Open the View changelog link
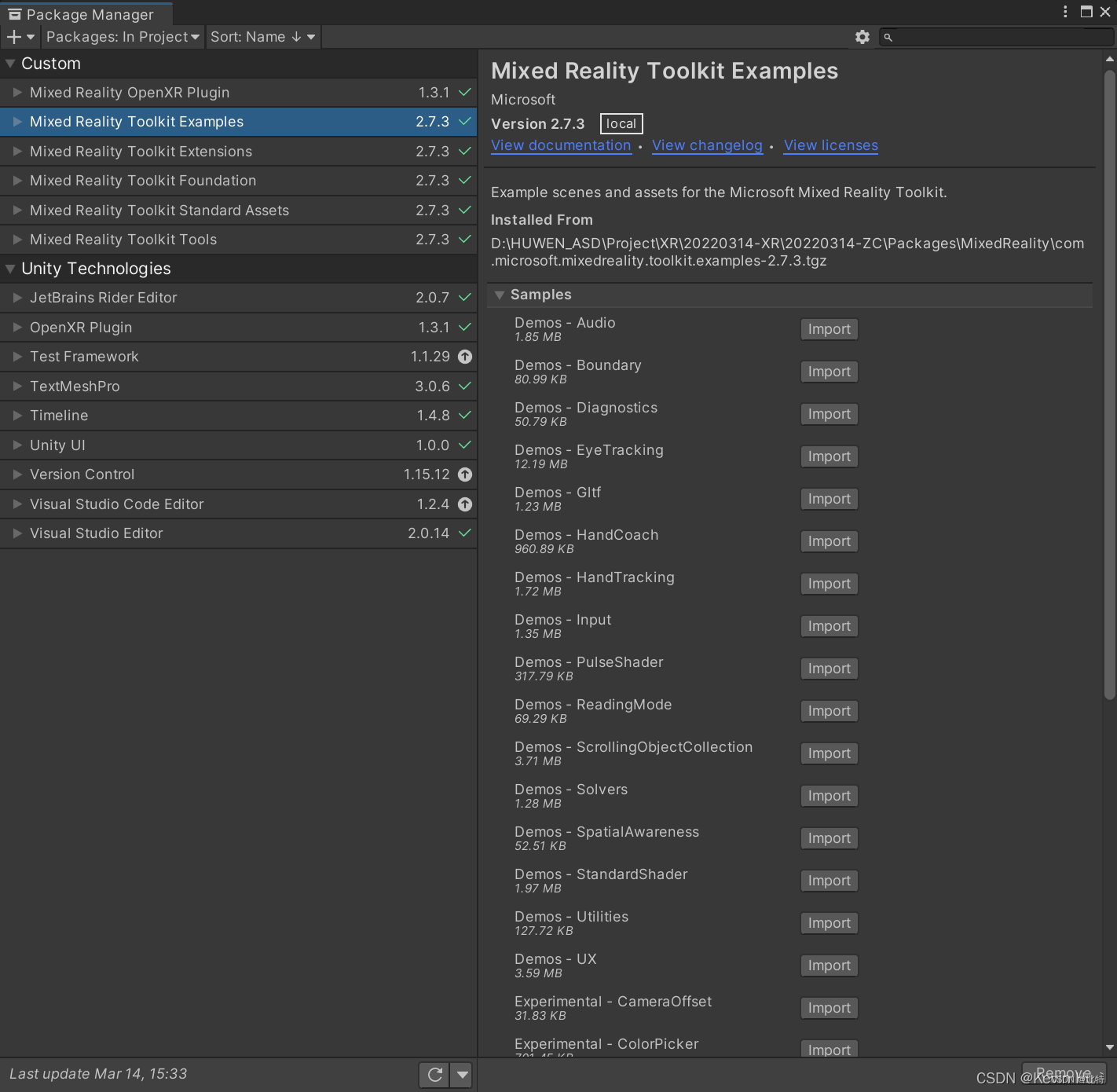The height and width of the screenshot is (1092, 1117). (x=707, y=145)
